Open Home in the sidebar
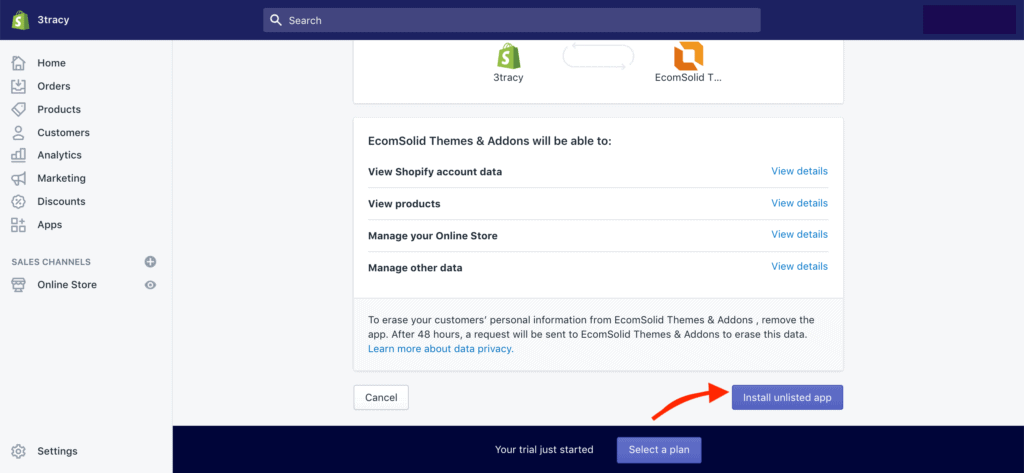This screenshot has height=473, width=1024. point(51,63)
